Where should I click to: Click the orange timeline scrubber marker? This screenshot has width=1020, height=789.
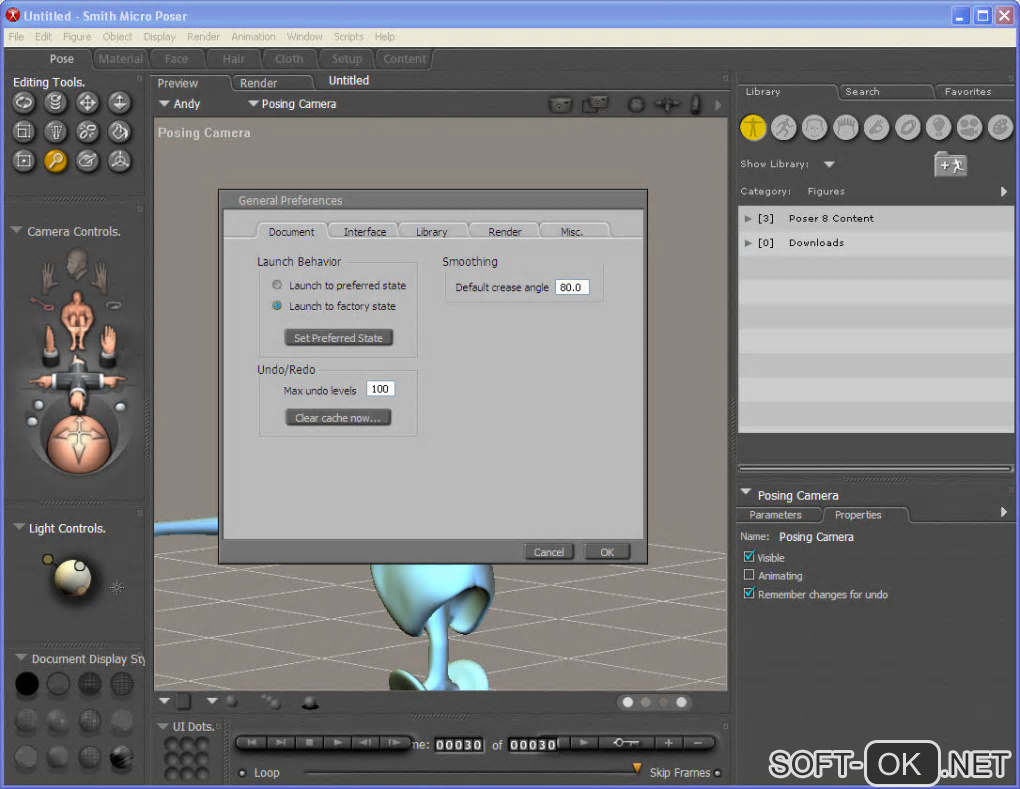coord(637,768)
